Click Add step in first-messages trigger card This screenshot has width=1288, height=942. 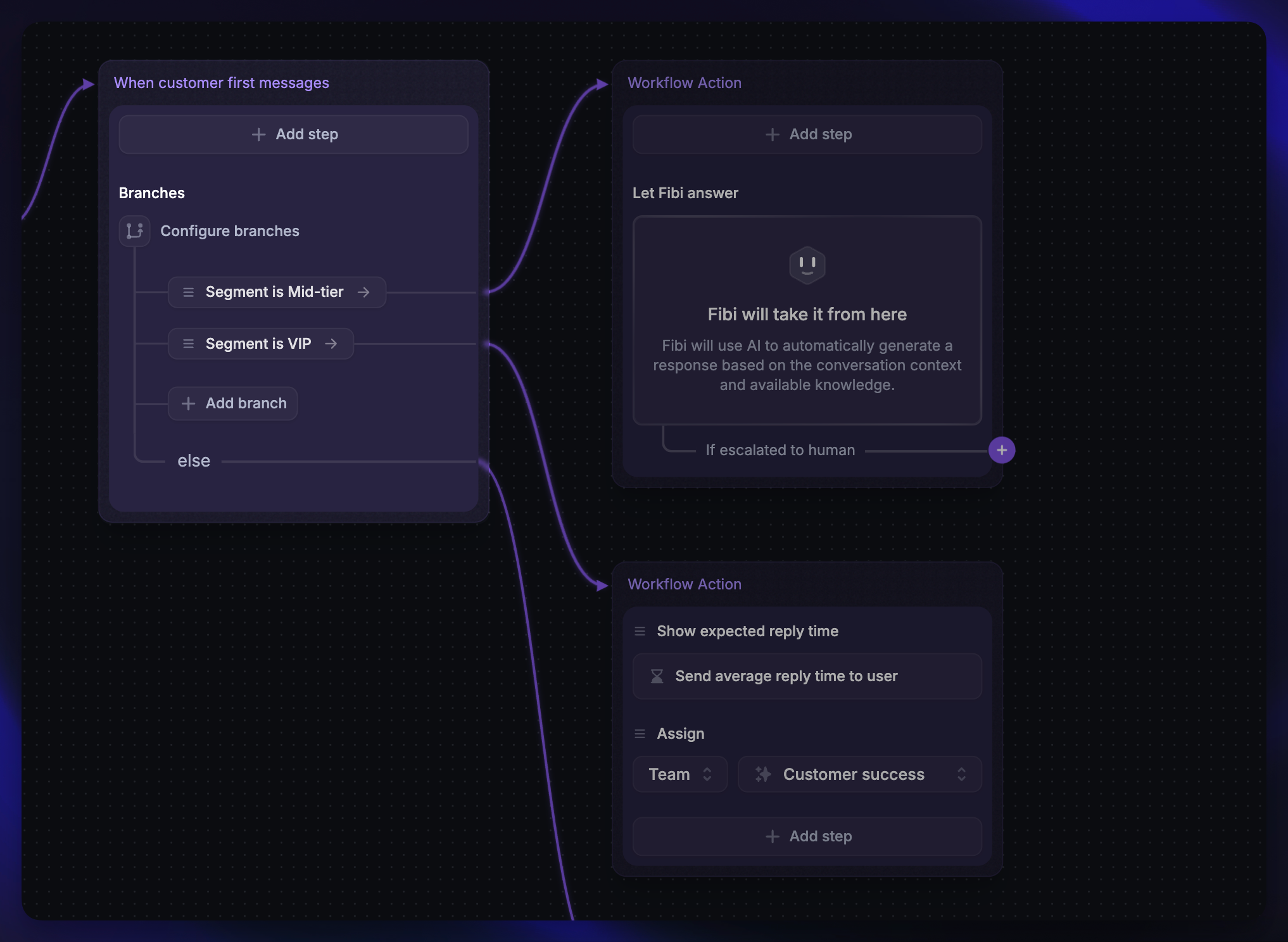294,134
